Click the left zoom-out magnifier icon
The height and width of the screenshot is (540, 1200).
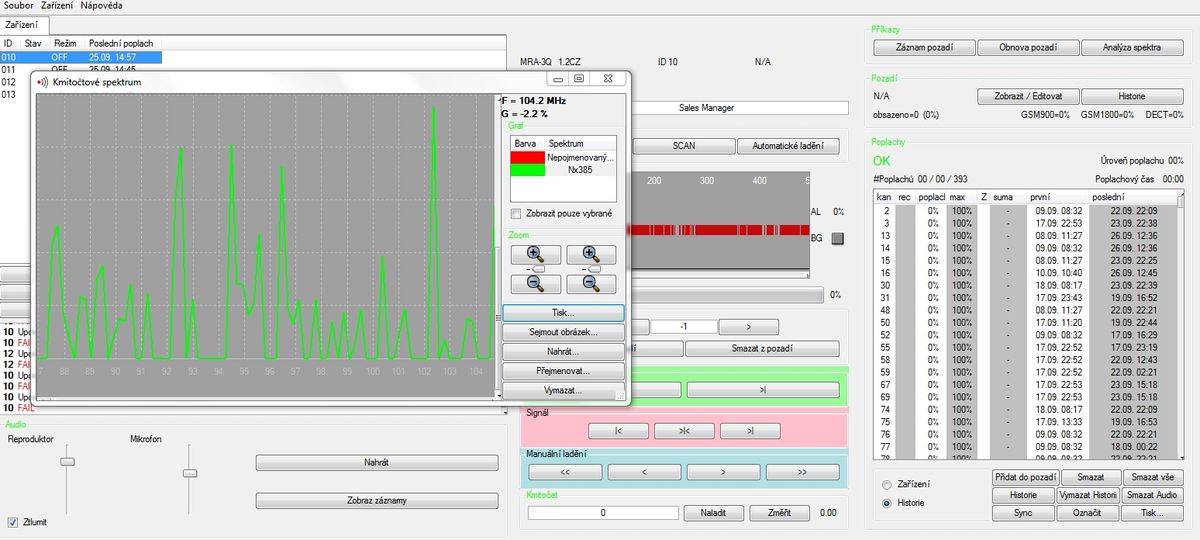click(535, 284)
